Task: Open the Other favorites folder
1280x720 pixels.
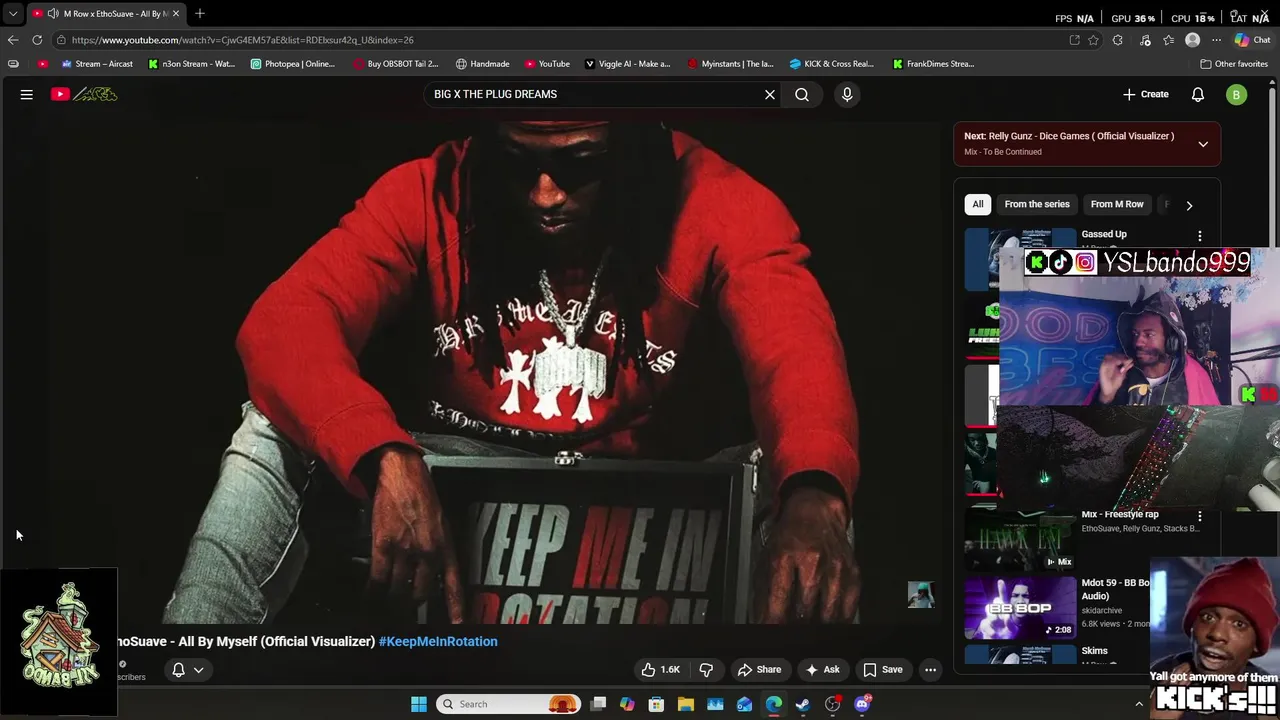Action: point(1234,64)
